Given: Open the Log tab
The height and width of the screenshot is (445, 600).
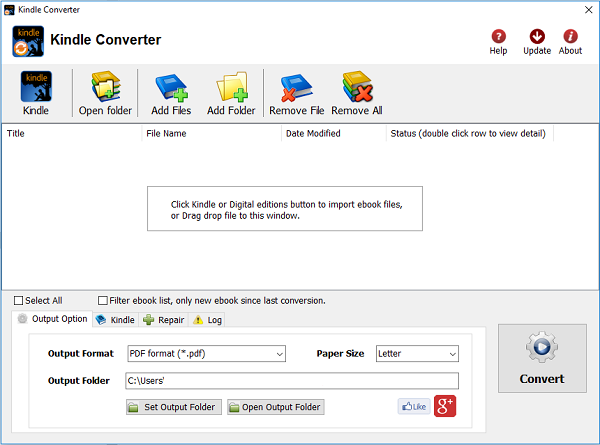Looking at the screenshot, I should [x=207, y=320].
